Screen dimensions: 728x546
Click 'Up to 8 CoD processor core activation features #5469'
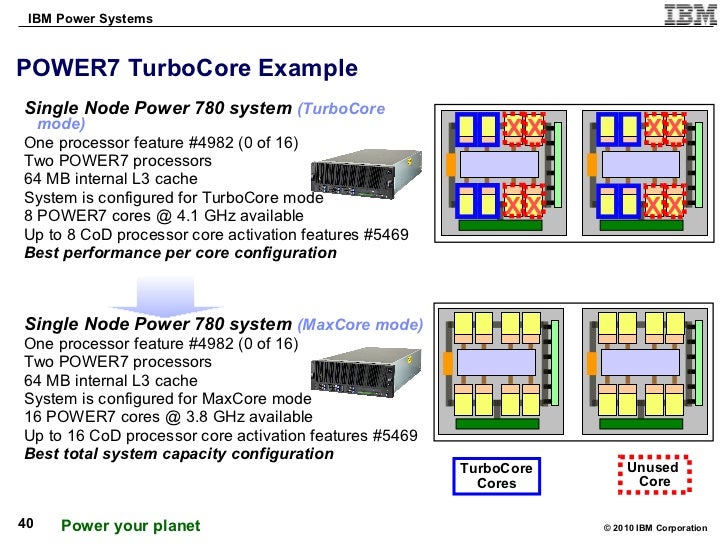tap(216, 234)
